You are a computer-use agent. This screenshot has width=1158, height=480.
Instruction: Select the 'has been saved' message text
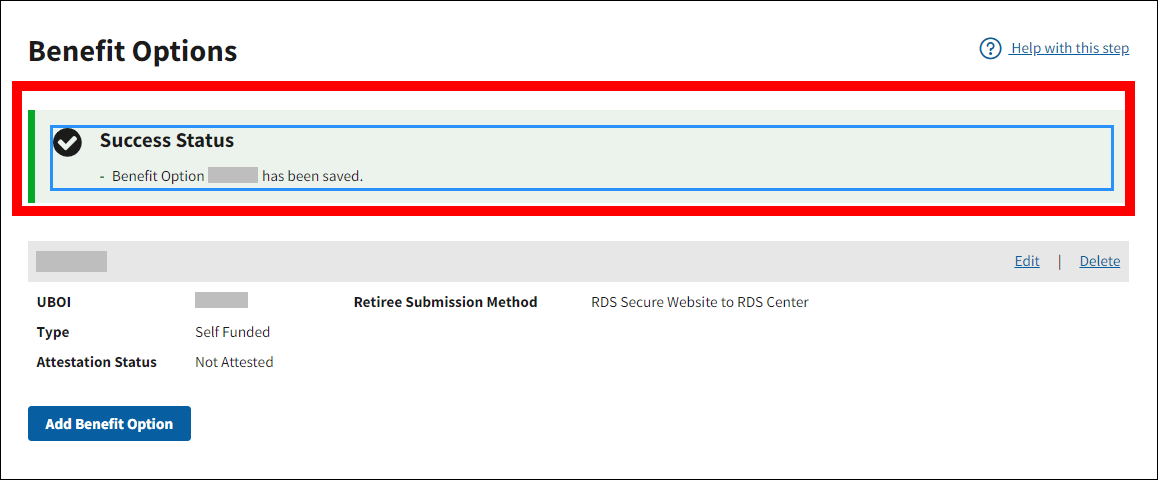coord(312,176)
